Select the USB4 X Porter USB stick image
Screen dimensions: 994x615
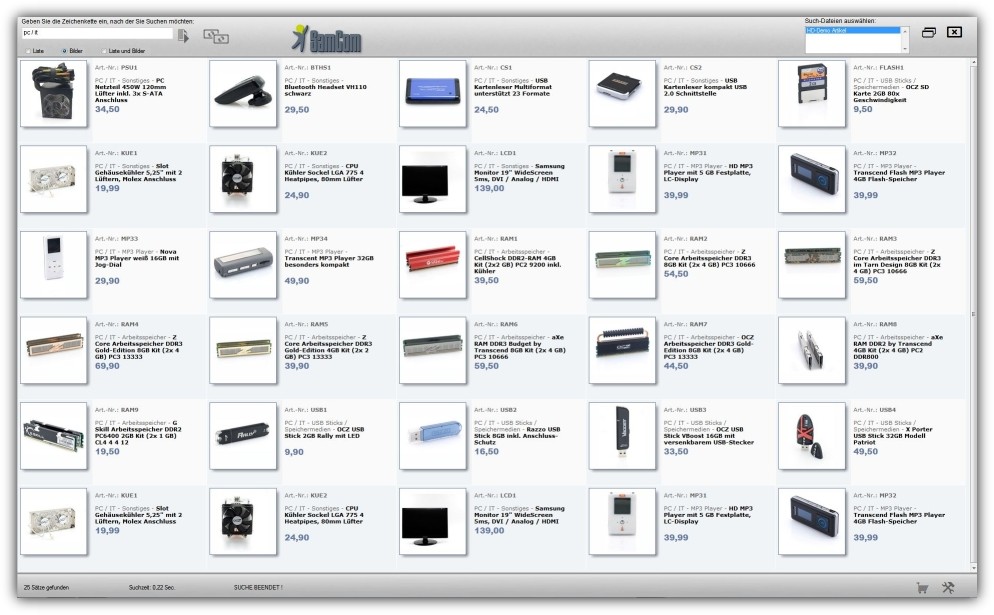point(812,436)
